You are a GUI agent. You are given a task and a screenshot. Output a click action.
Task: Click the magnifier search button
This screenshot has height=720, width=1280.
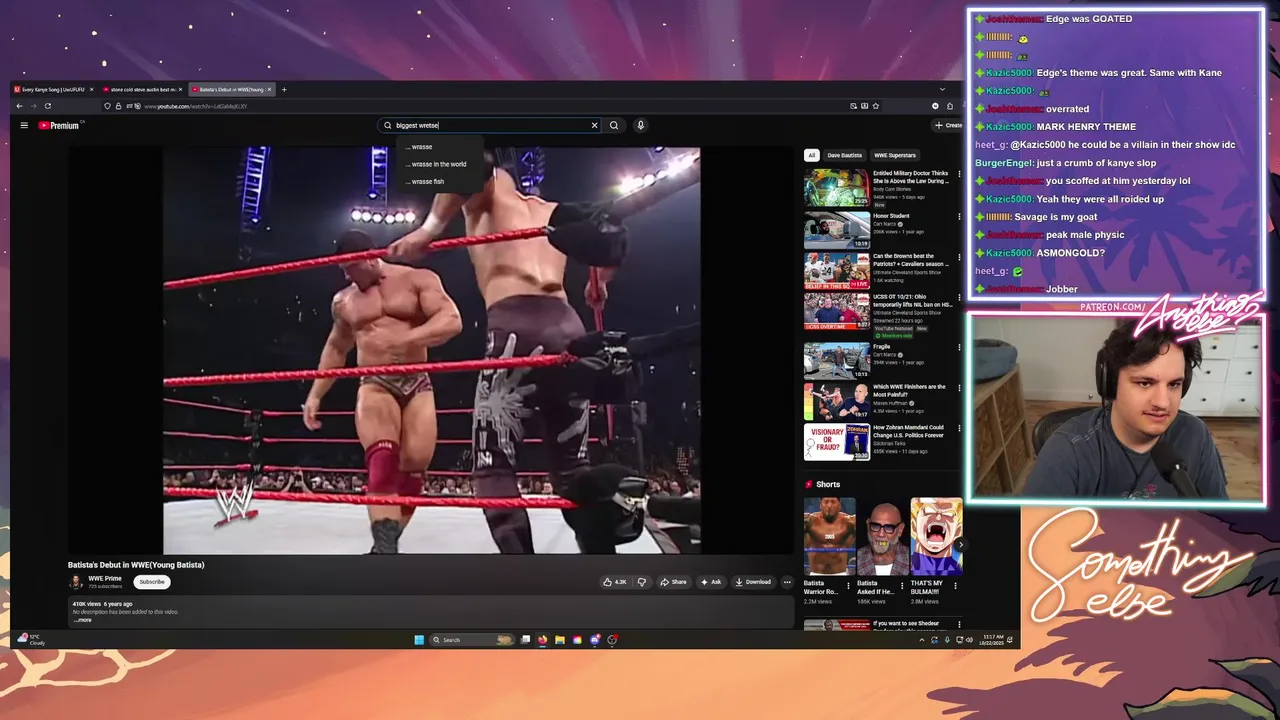[614, 125]
